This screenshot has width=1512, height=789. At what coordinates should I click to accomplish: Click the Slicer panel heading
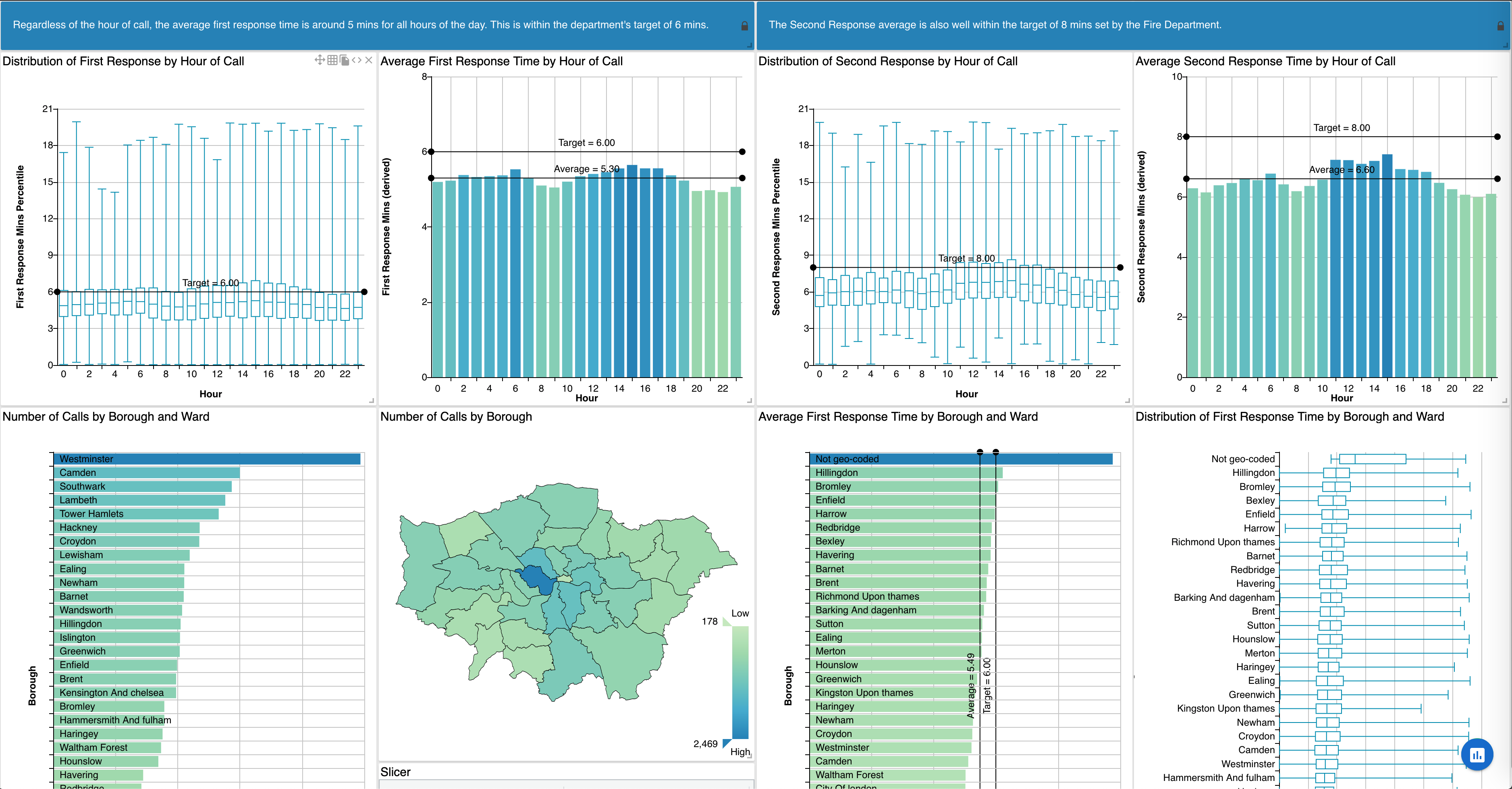click(x=395, y=772)
